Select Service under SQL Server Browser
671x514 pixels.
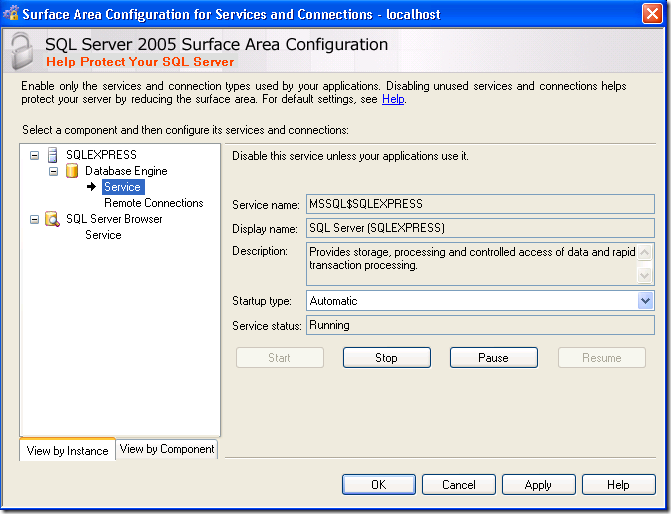coord(103,235)
